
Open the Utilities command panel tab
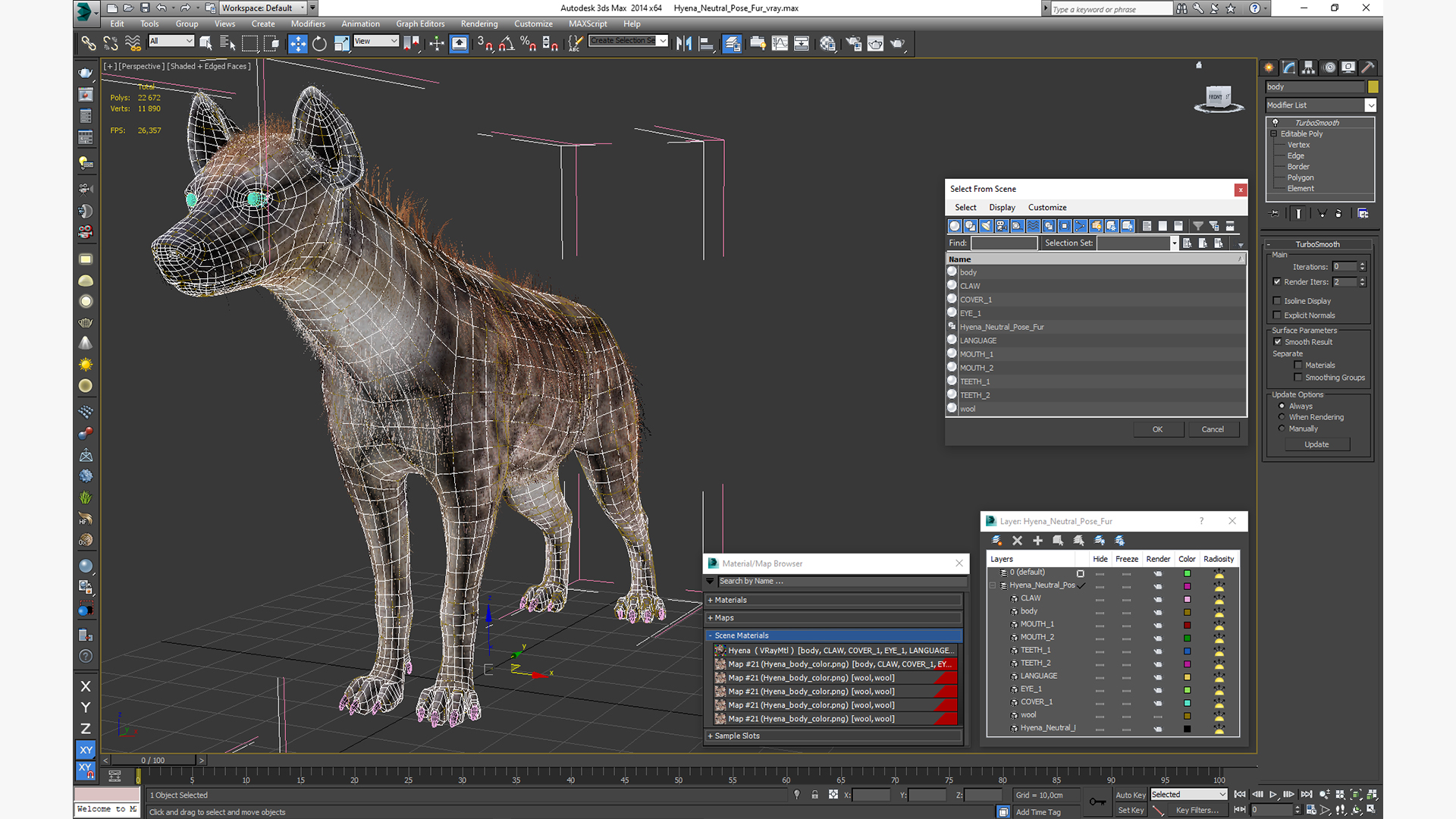(x=1368, y=67)
